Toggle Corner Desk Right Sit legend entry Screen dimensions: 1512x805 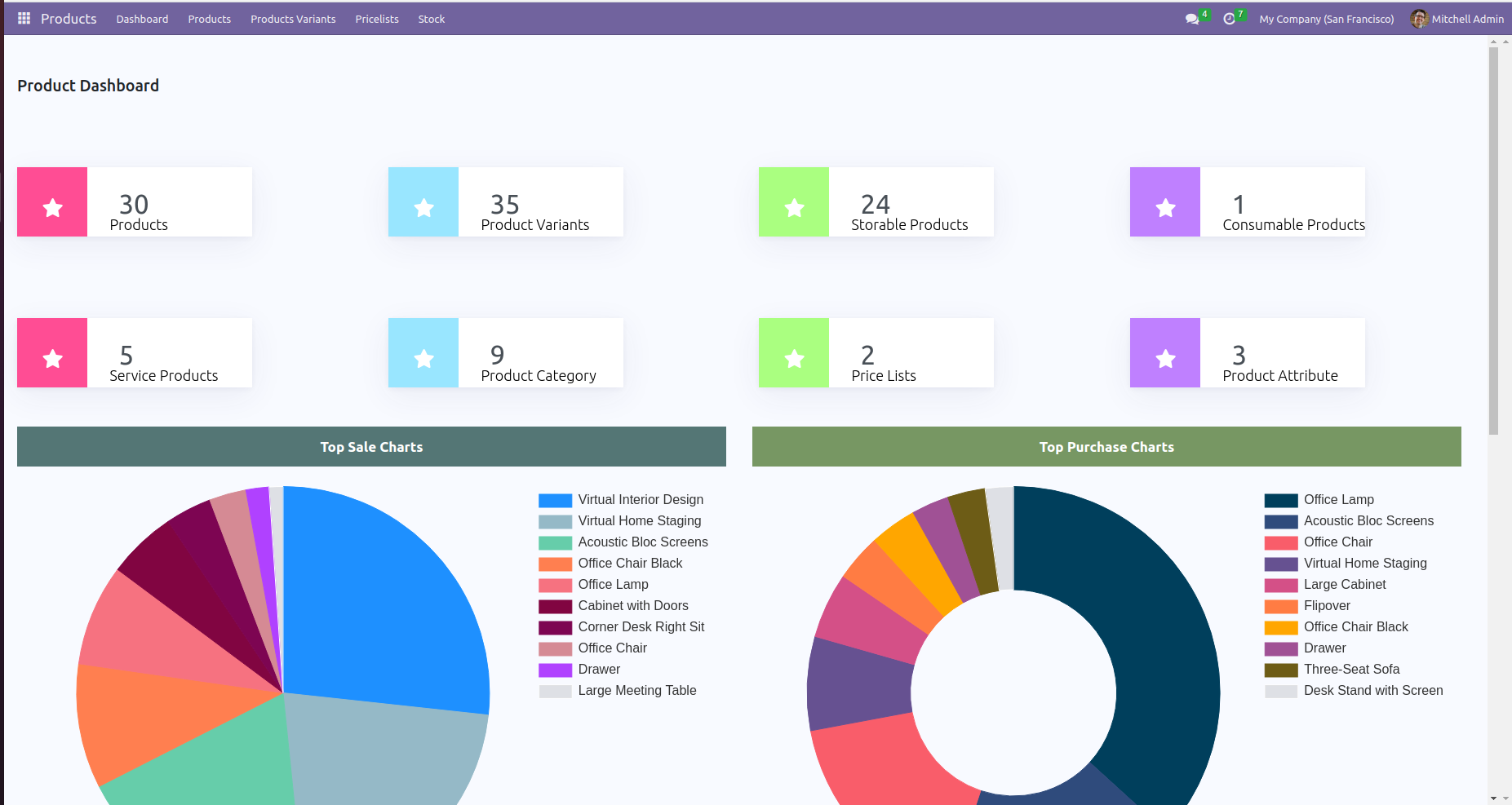[x=622, y=627]
